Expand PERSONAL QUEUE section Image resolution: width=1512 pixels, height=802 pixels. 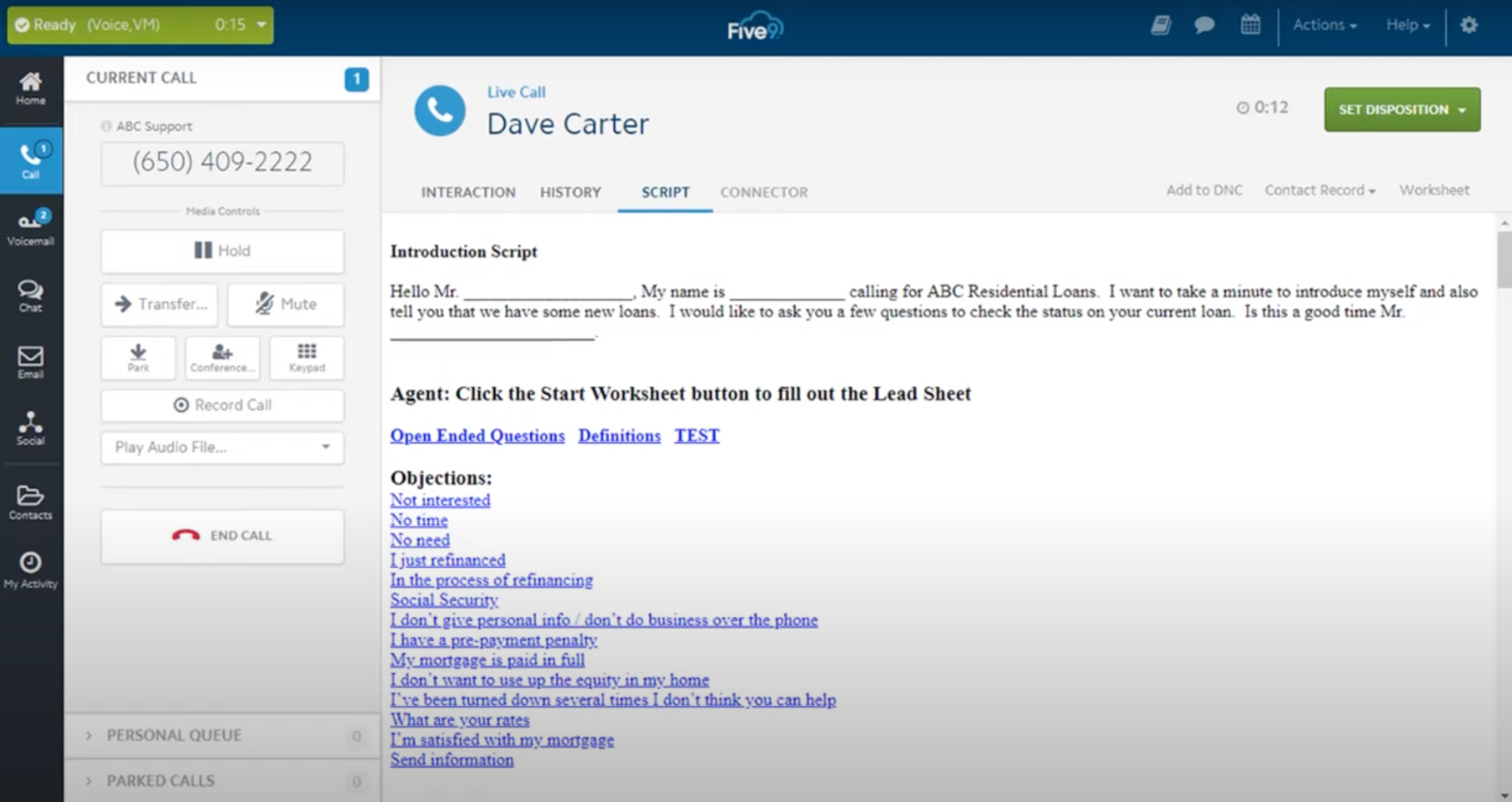pyautogui.click(x=222, y=735)
